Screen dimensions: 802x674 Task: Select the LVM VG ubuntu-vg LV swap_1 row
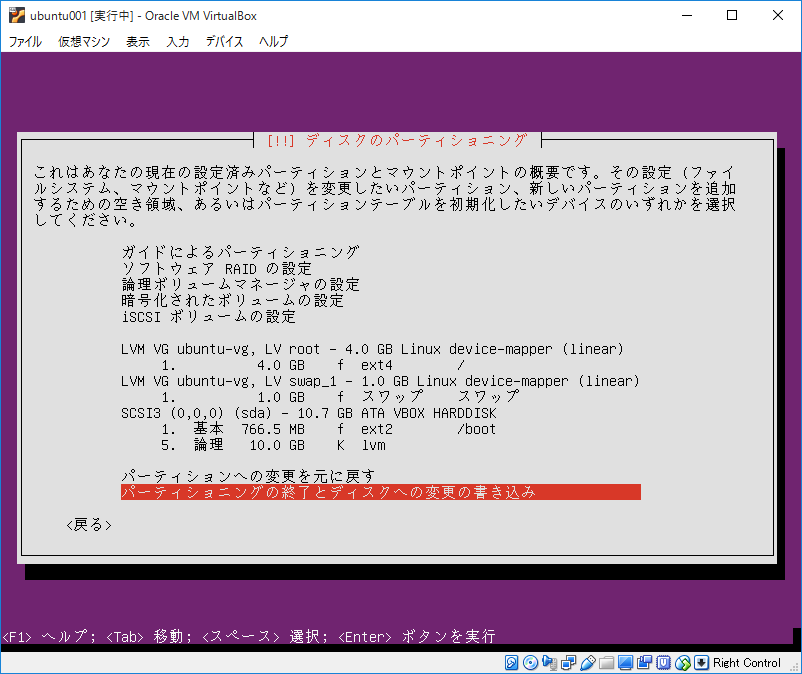pyautogui.click(x=381, y=381)
